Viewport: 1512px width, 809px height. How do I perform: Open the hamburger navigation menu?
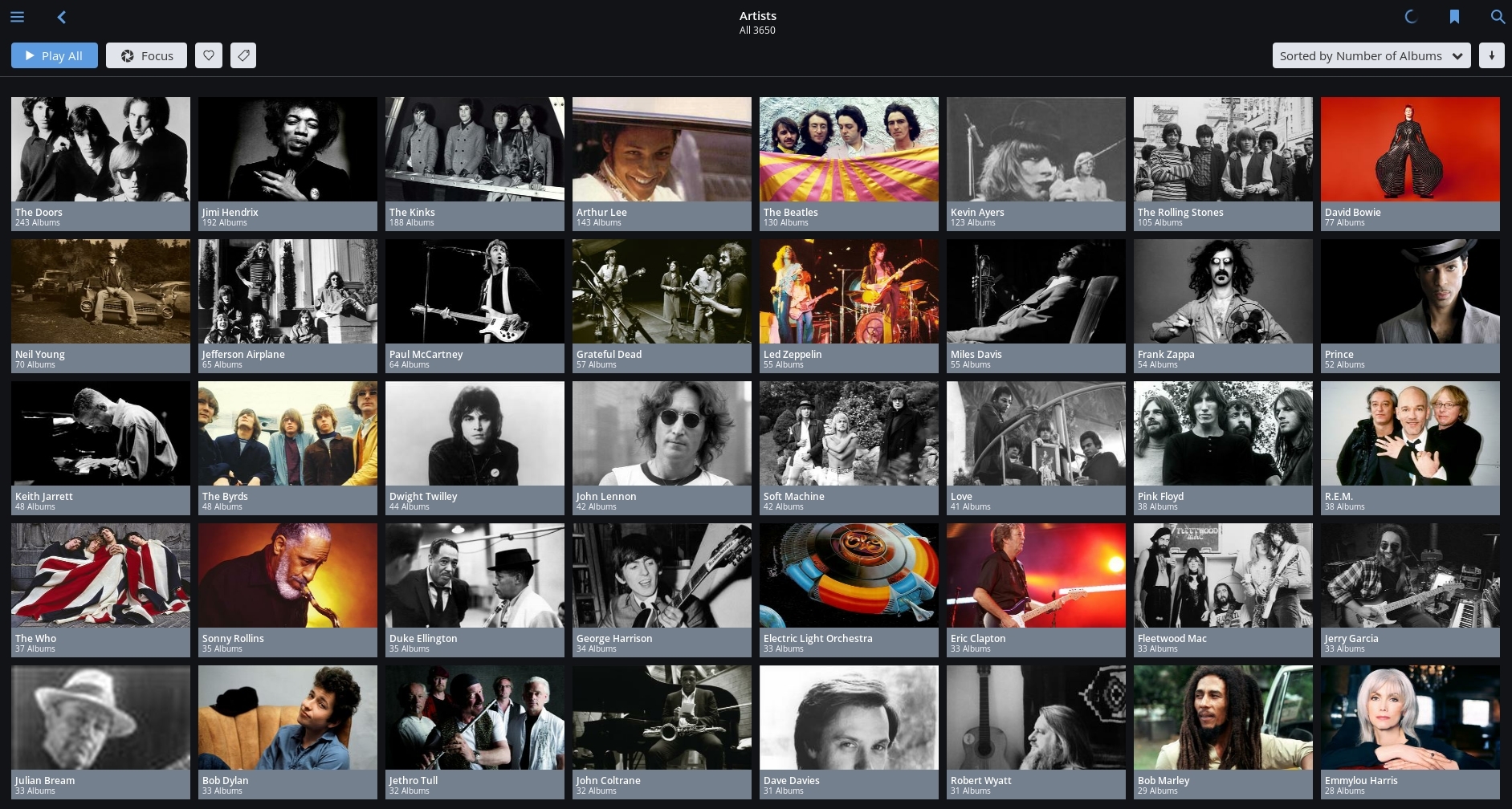click(x=17, y=16)
